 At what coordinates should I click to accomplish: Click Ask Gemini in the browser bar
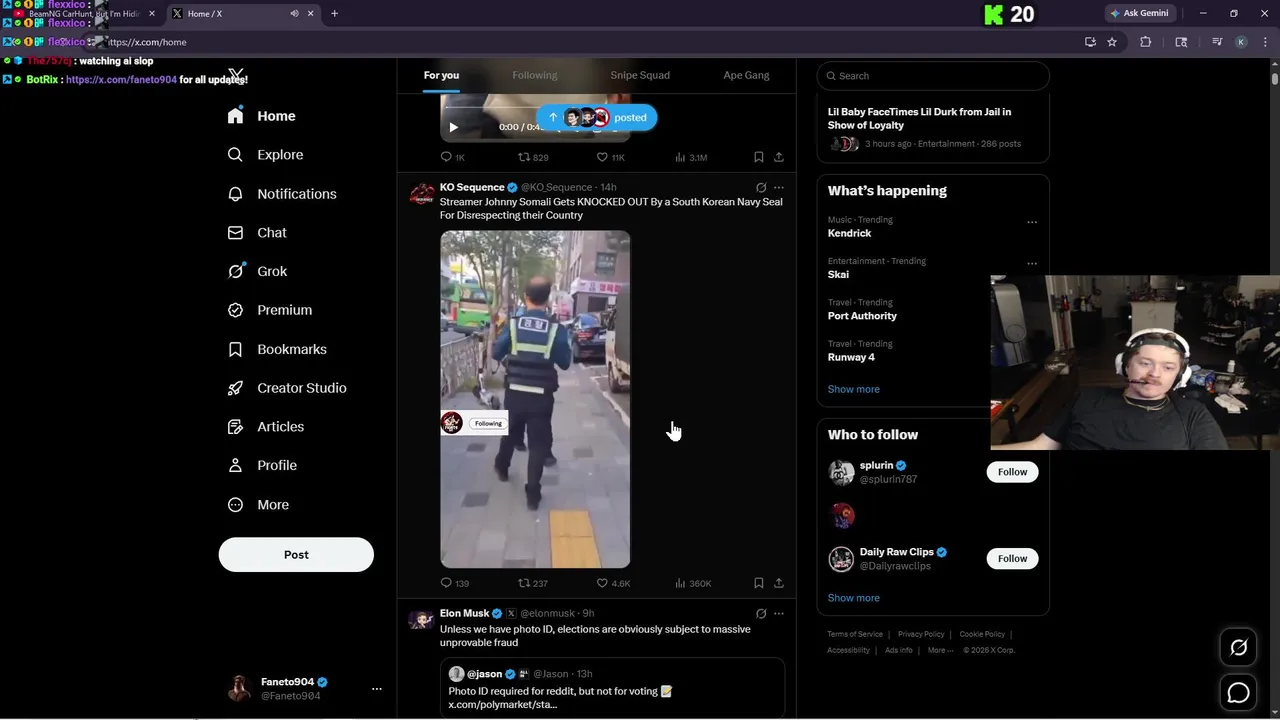click(x=1142, y=13)
